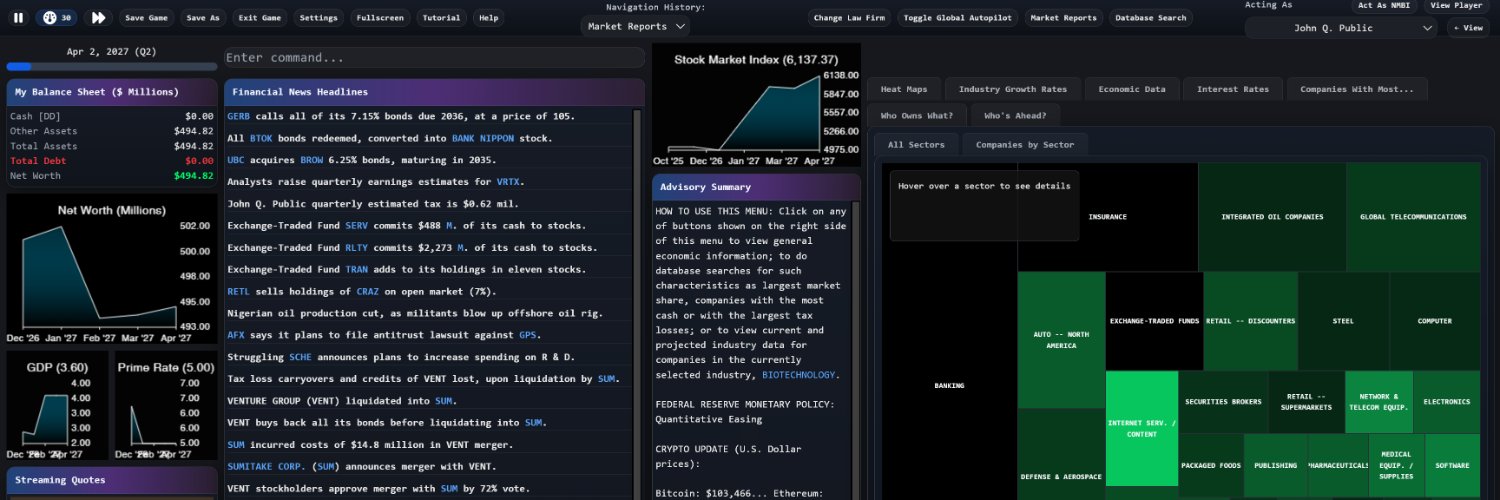Click the VRTX ticker link

(508, 182)
